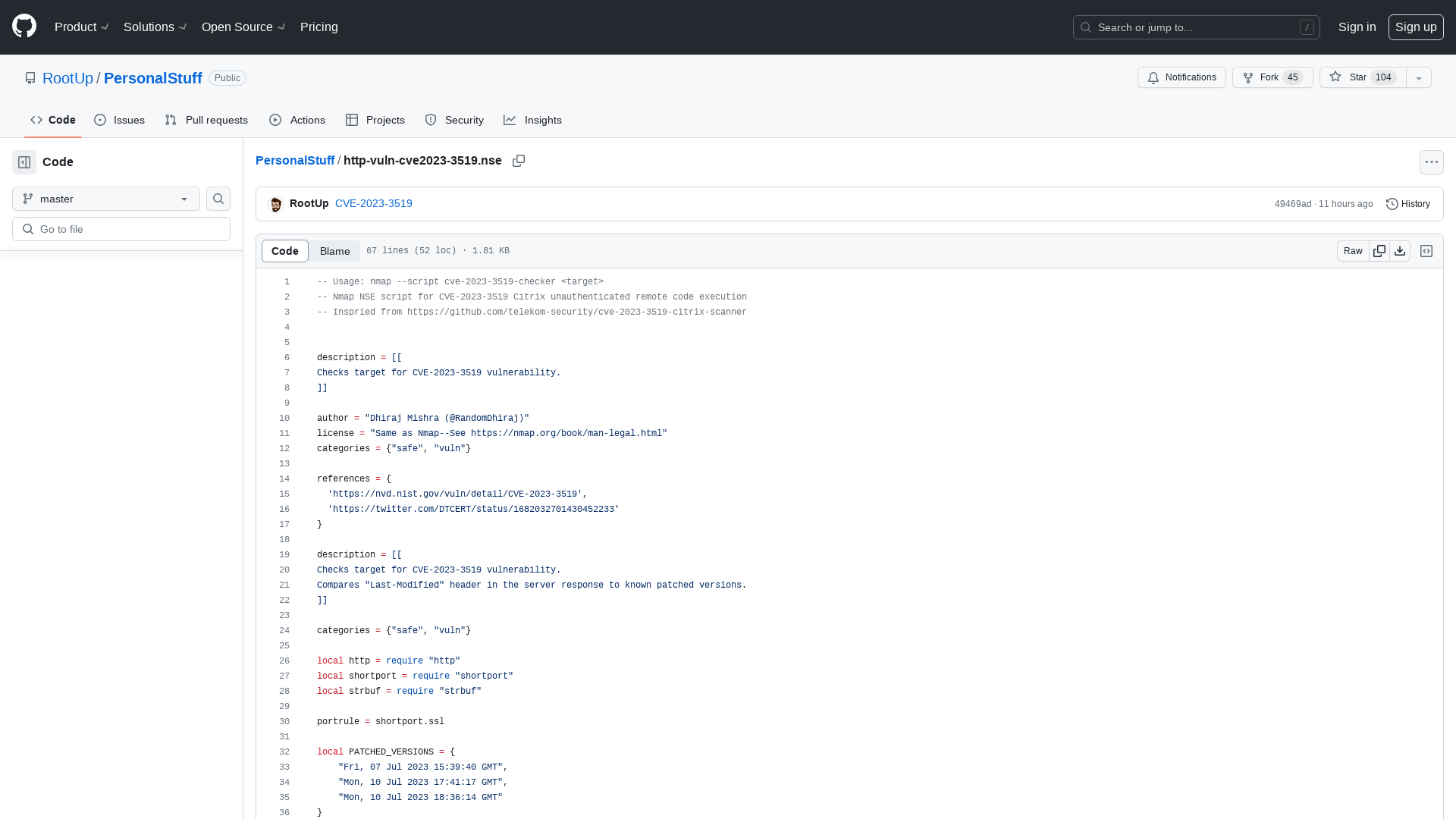Viewport: 1456px width, 819px height.
Task: Click the star count 104
Action: tap(1383, 77)
